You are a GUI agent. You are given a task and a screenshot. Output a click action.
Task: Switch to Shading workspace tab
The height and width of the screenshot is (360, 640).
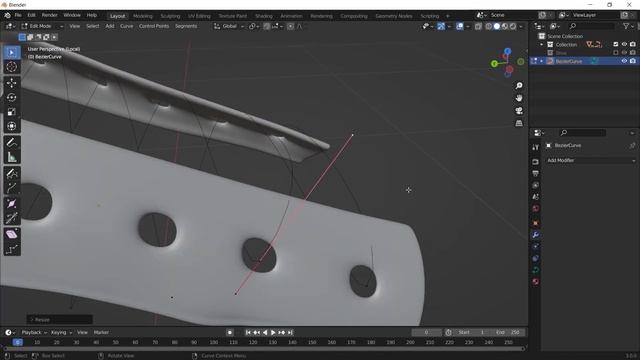click(x=264, y=16)
